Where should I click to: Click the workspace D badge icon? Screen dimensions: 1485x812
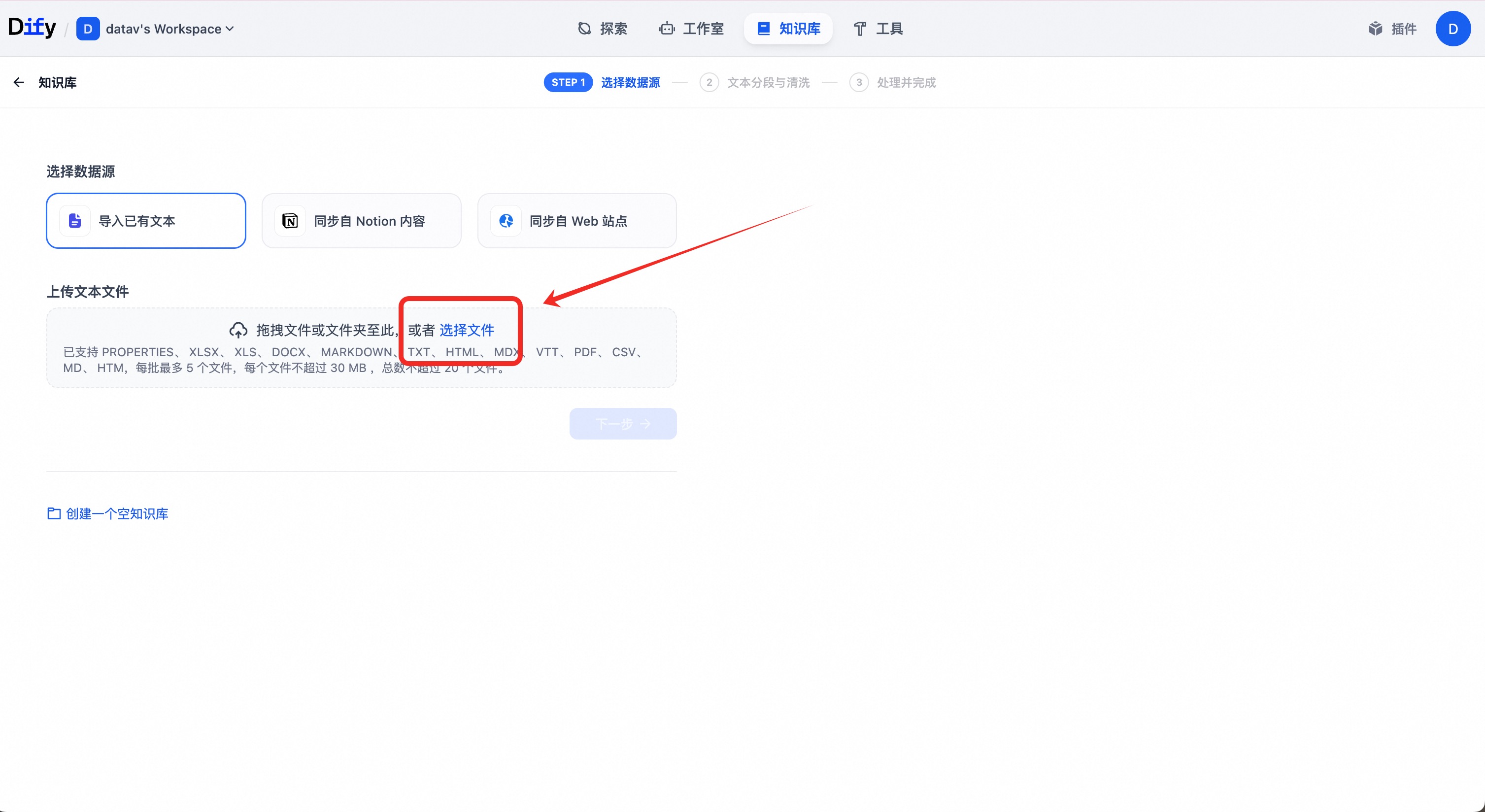tap(88, 29)
